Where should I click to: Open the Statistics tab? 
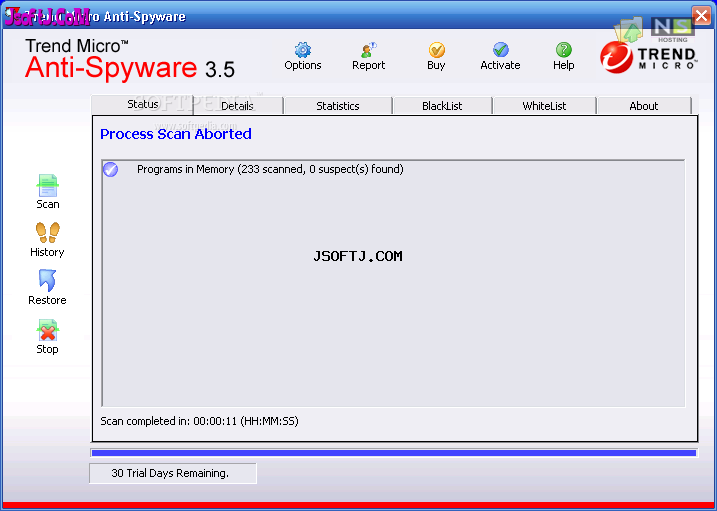(x=337, y=106)
